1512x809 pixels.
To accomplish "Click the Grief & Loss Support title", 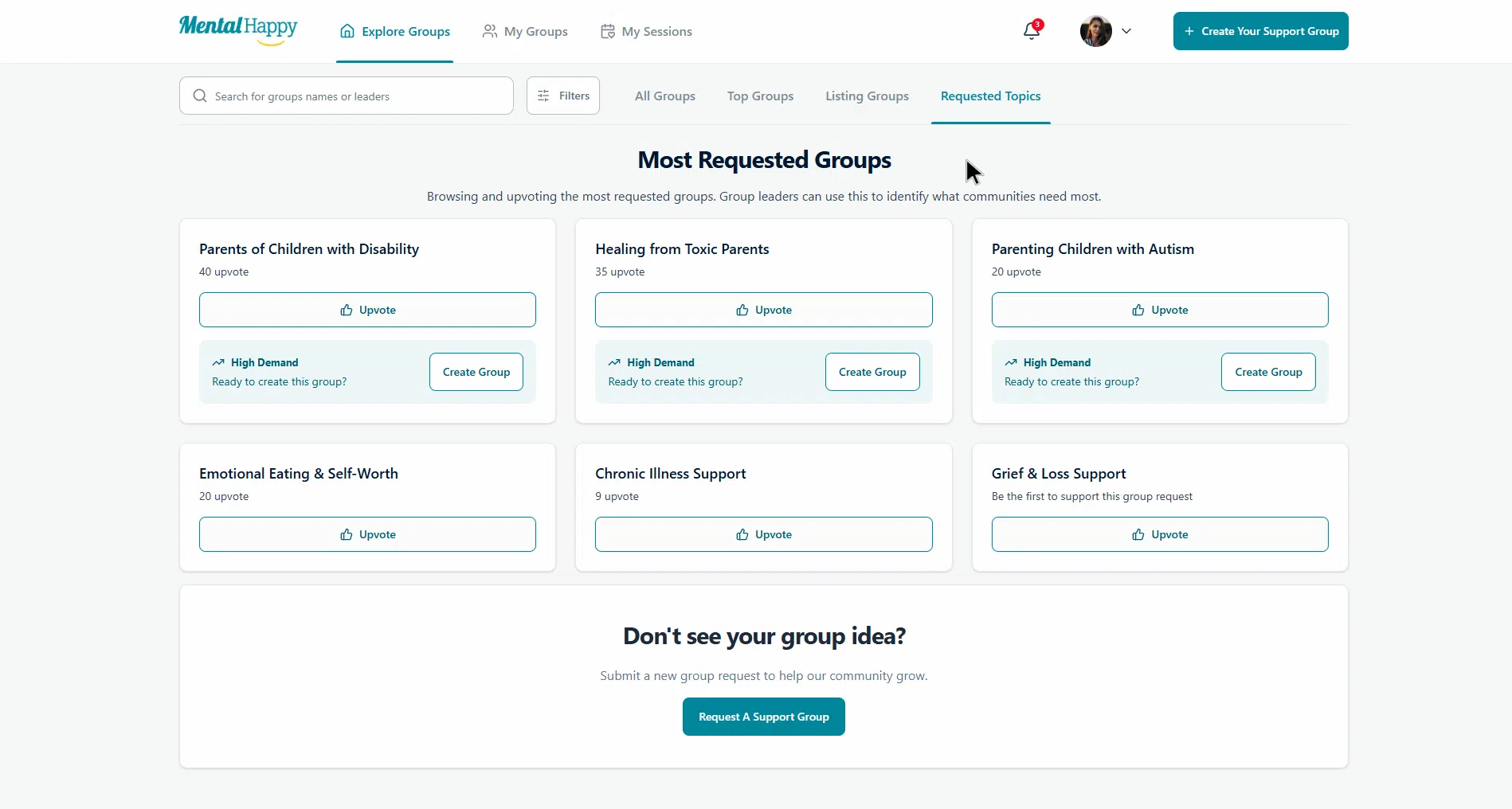I will coord(1059,474).
